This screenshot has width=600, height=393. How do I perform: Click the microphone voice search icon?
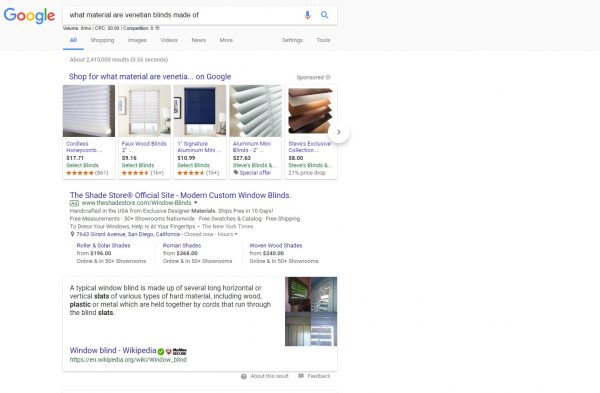tap(307, 15)
